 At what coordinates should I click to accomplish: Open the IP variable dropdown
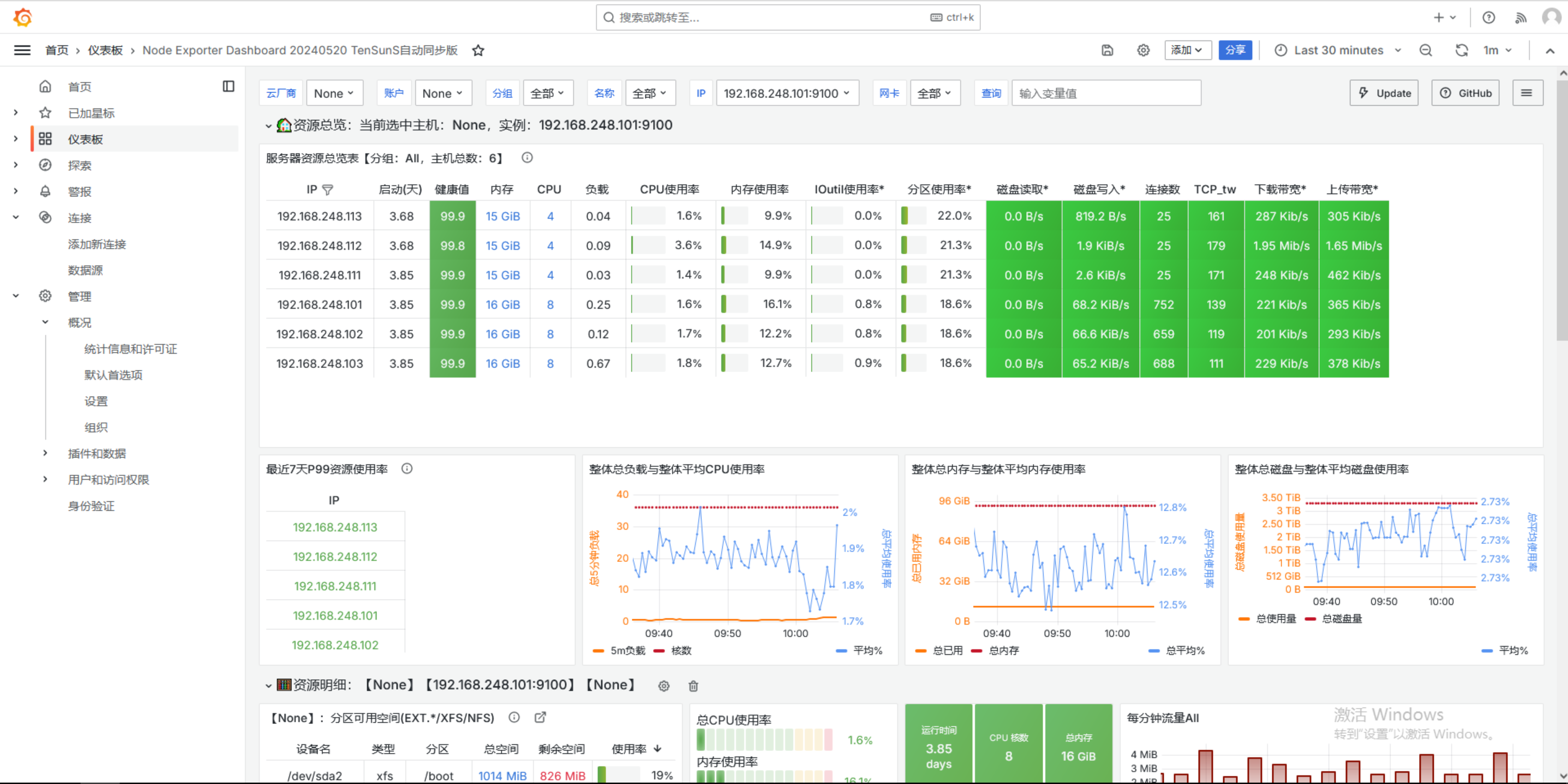pyautogui.click(x=786, y=93)
